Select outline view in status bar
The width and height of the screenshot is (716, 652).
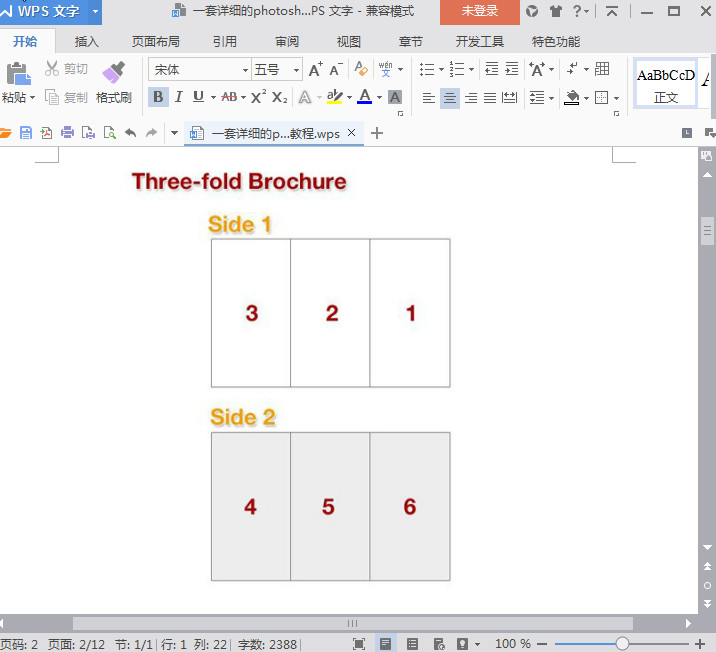pyautogui.click(x=412, y=644)
